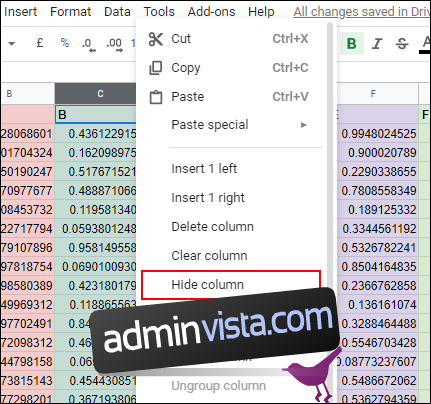431x404 pixels.
Task: Toggle Bold formatting in toolbar
Action: (x=352, y=44)
